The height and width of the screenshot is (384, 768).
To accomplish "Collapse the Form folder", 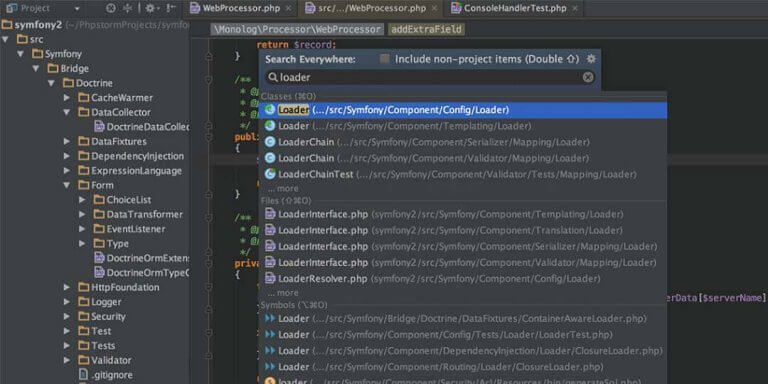I will tap(67, 186).
